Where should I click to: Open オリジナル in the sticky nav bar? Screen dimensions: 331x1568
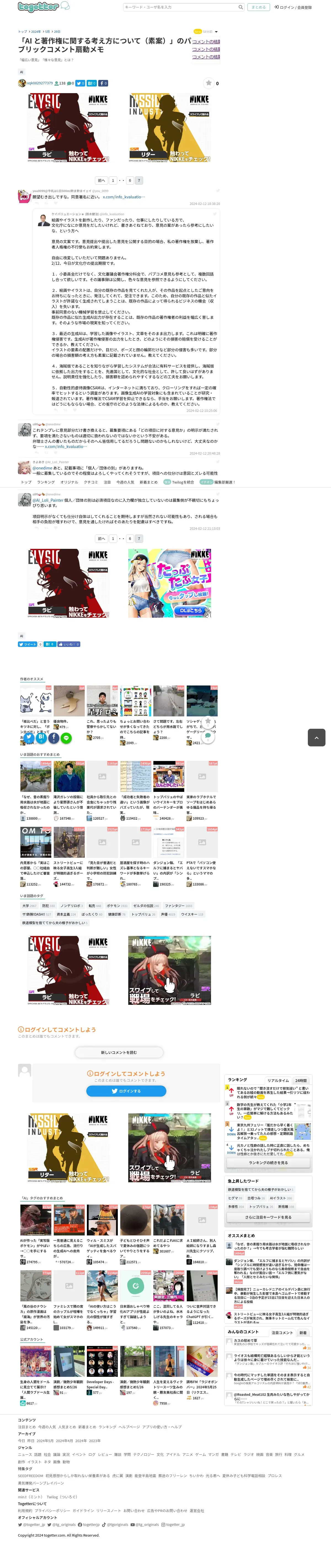pos(69,482)
